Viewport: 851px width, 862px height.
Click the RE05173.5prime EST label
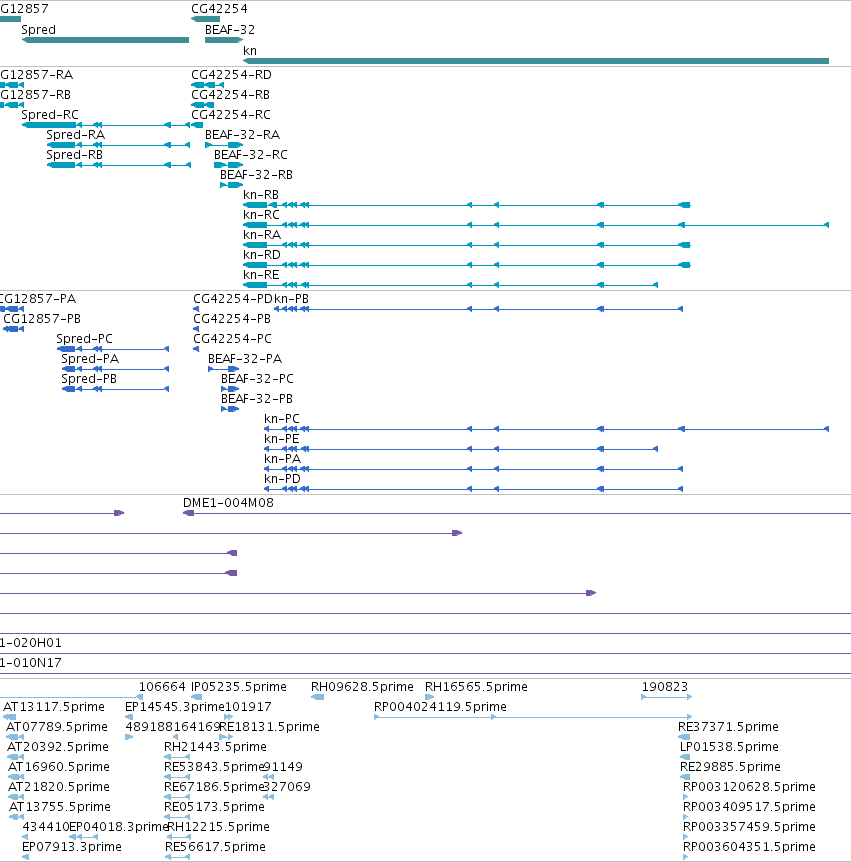[214, 807]
